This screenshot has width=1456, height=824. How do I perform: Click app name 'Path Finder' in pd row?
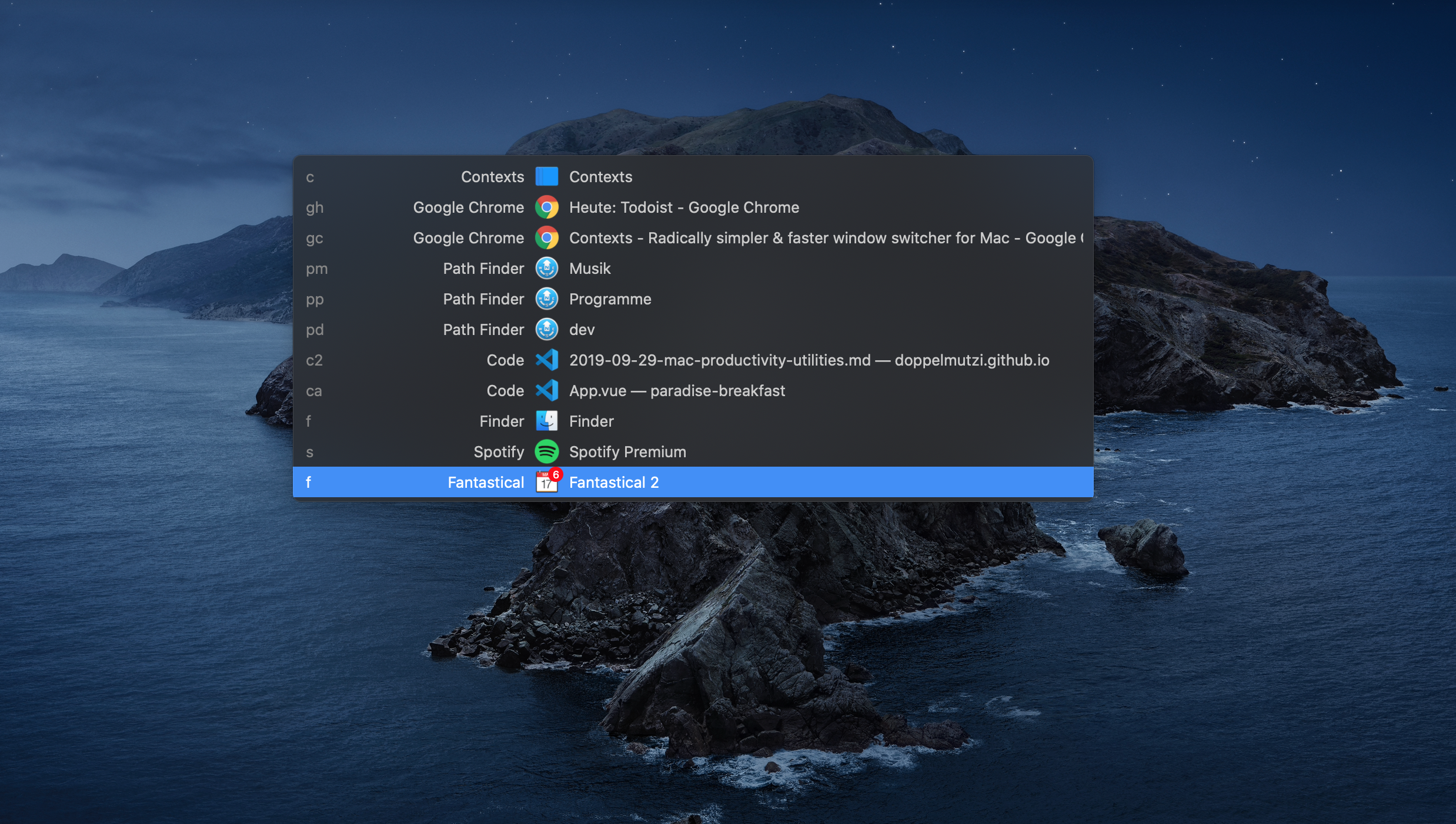click(483, 330)
